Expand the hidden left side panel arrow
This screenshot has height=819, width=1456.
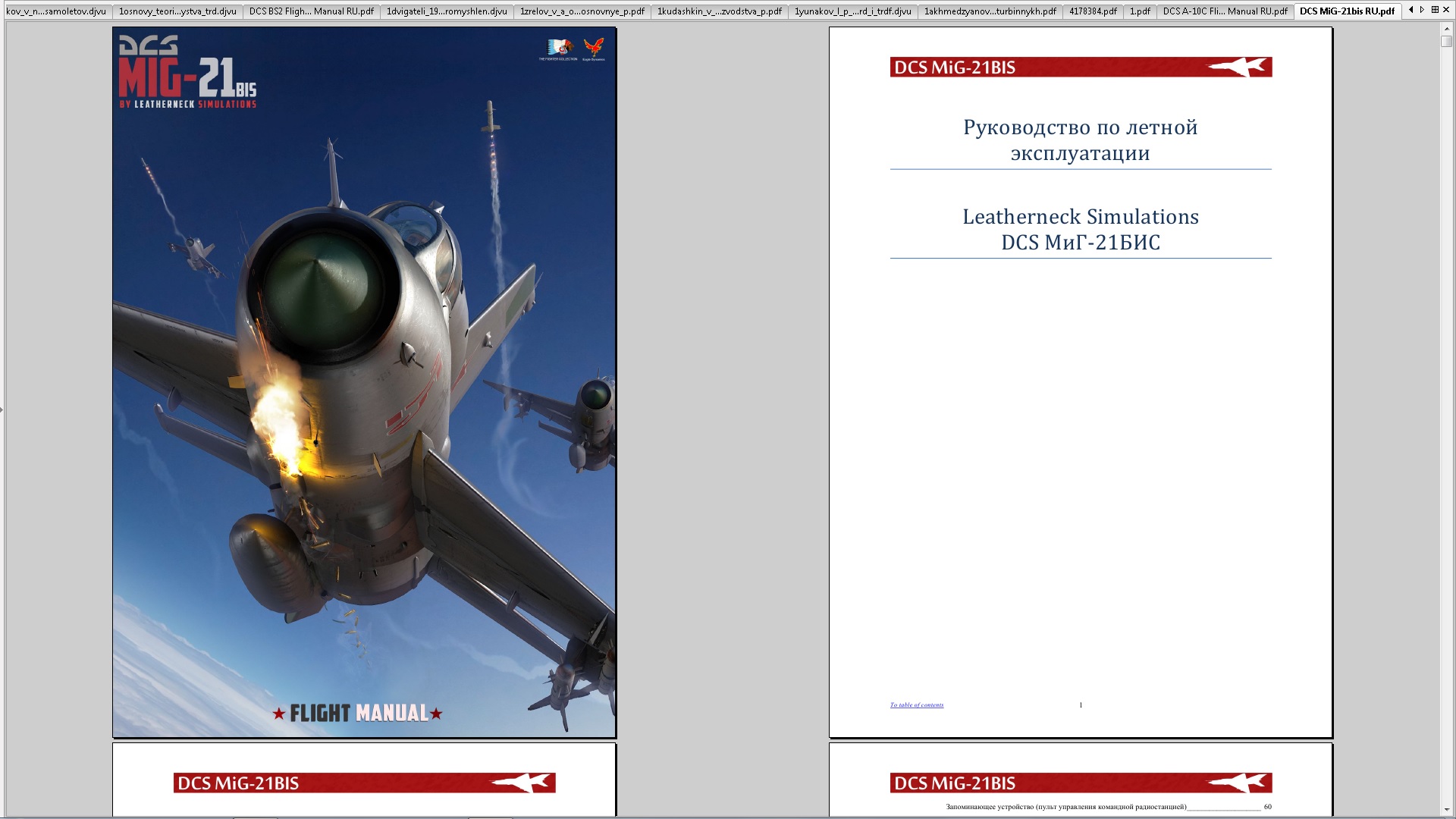(2, 410)
